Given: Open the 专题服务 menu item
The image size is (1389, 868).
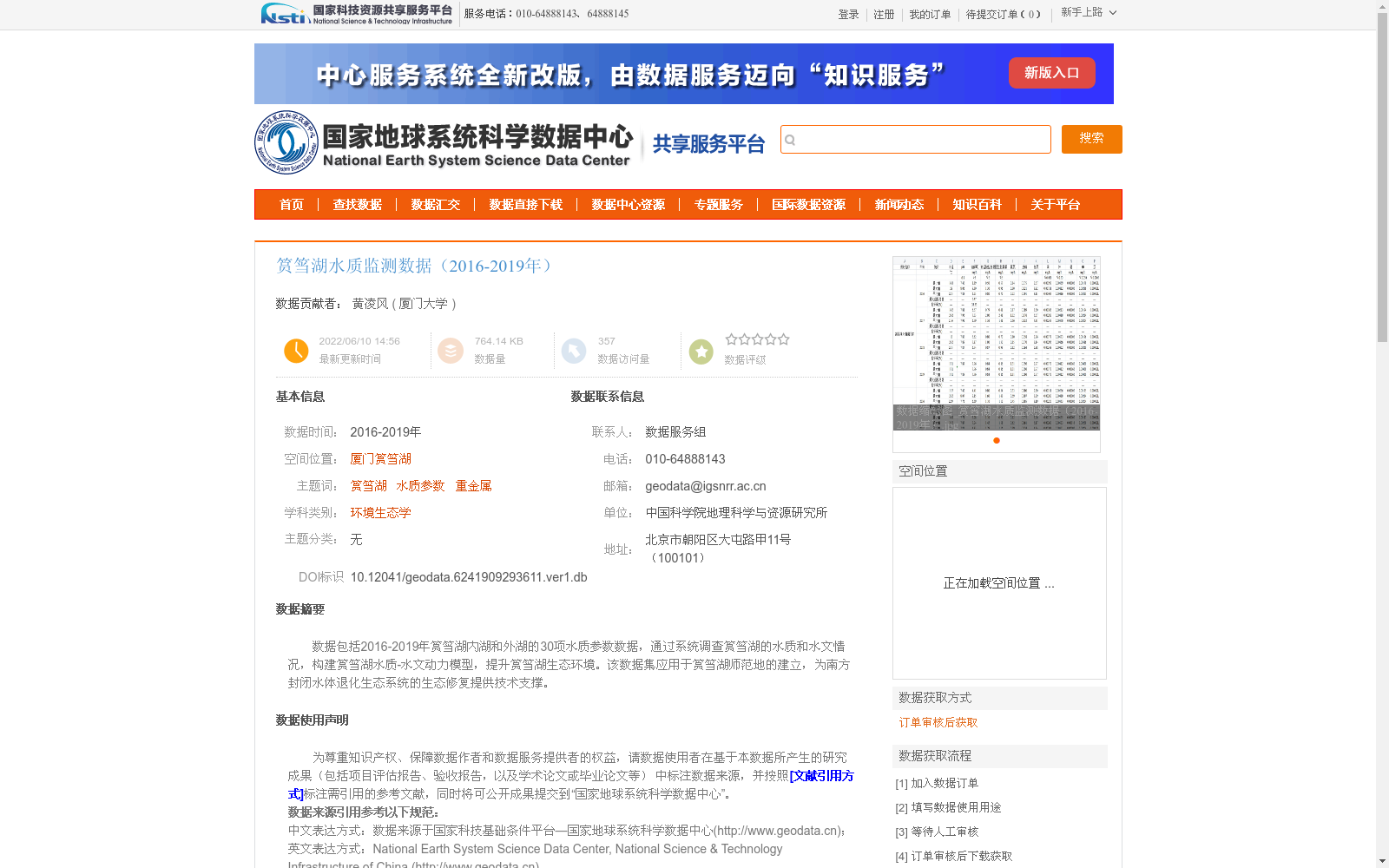Looking at the screenshot, I should [x=719, y=205].
